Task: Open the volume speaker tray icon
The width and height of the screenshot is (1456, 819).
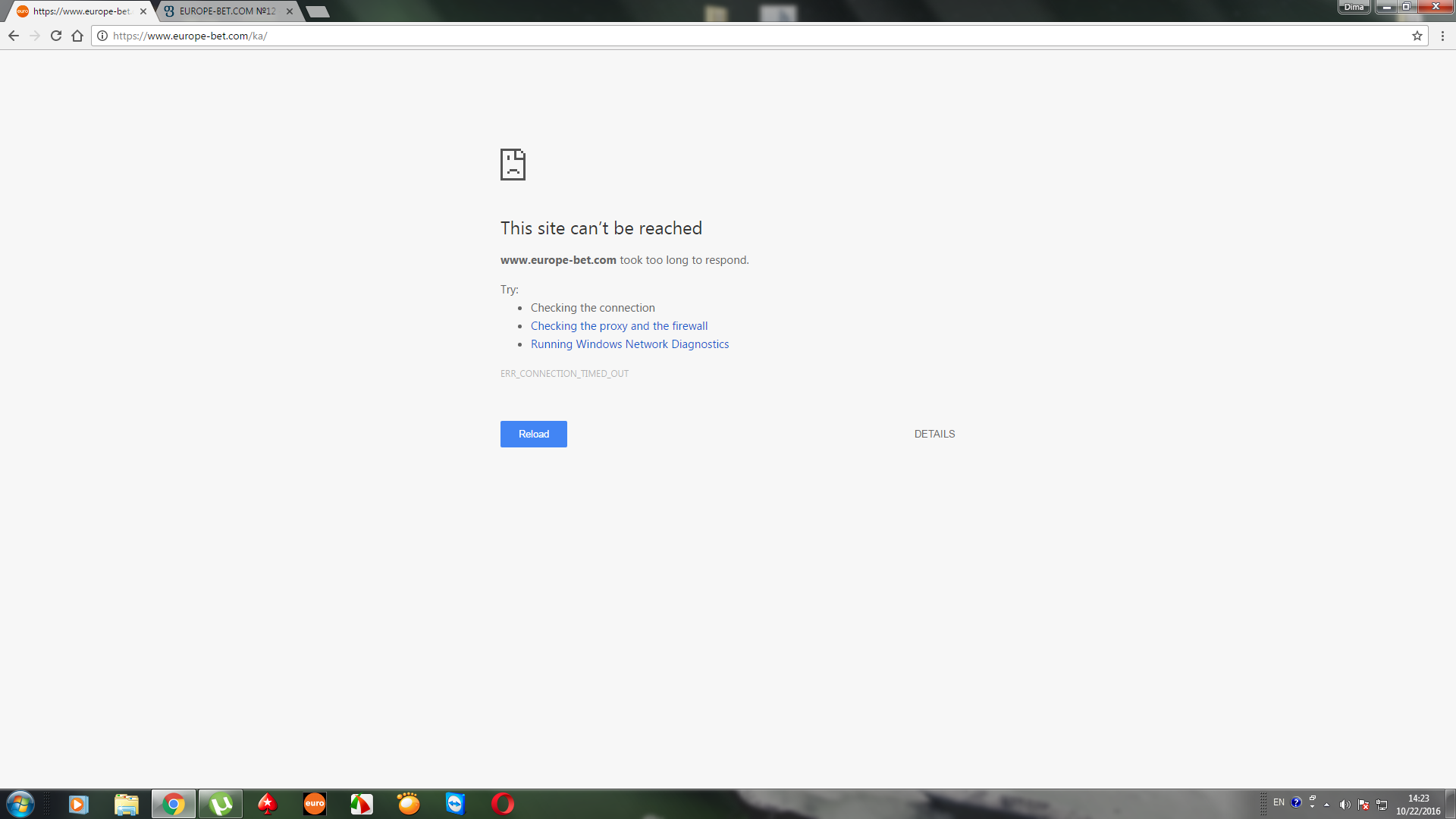Action: click(x=1345, y=805)
